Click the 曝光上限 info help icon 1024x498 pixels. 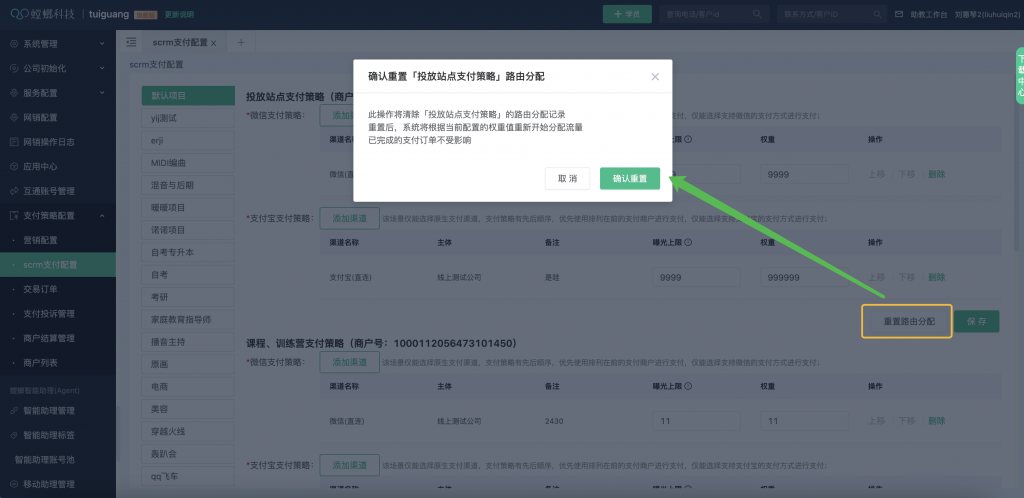point(689,139)
